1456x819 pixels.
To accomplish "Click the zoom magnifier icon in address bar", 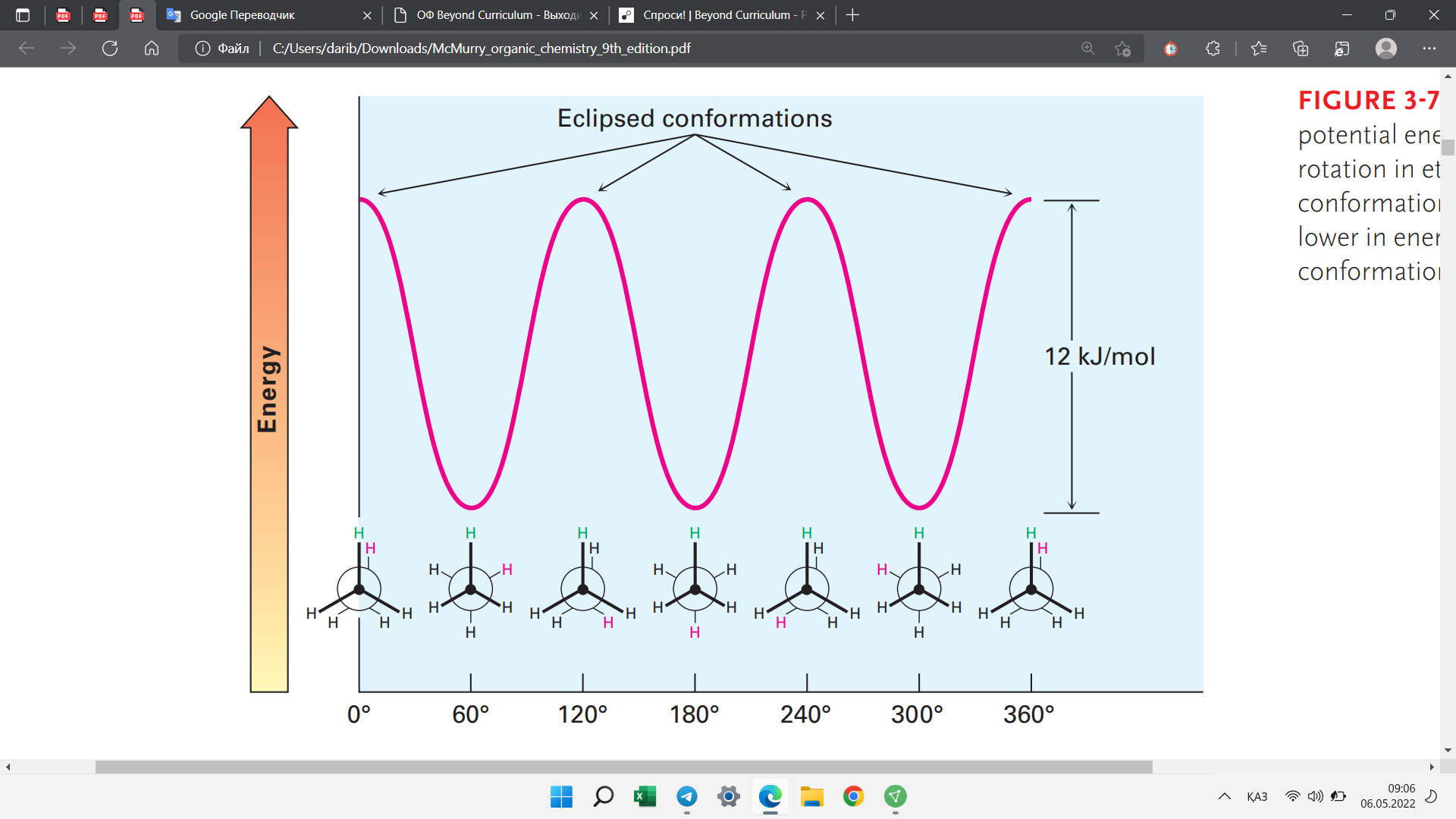I will point(1087,49).
